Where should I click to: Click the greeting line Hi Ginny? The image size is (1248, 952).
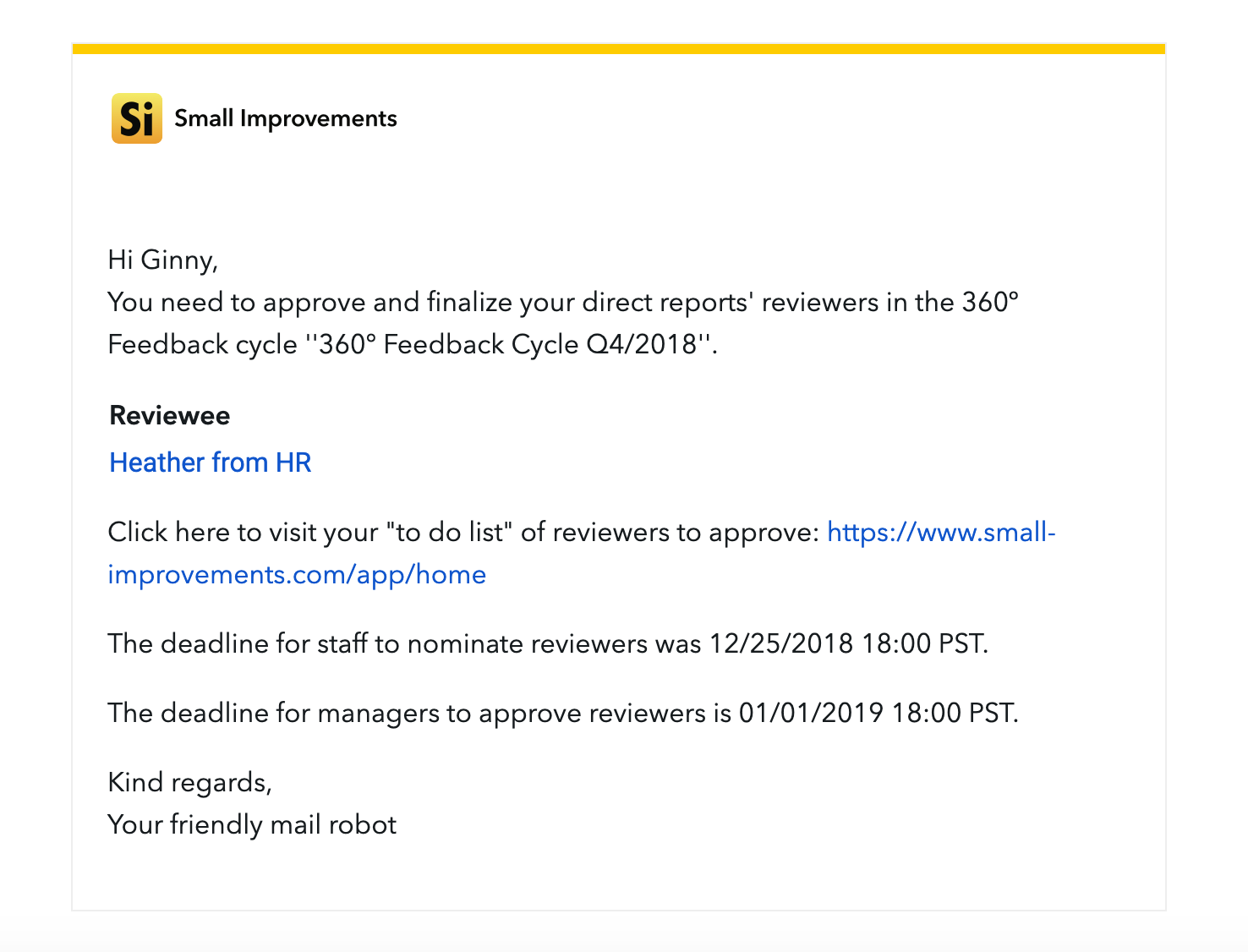click(161, 260)
